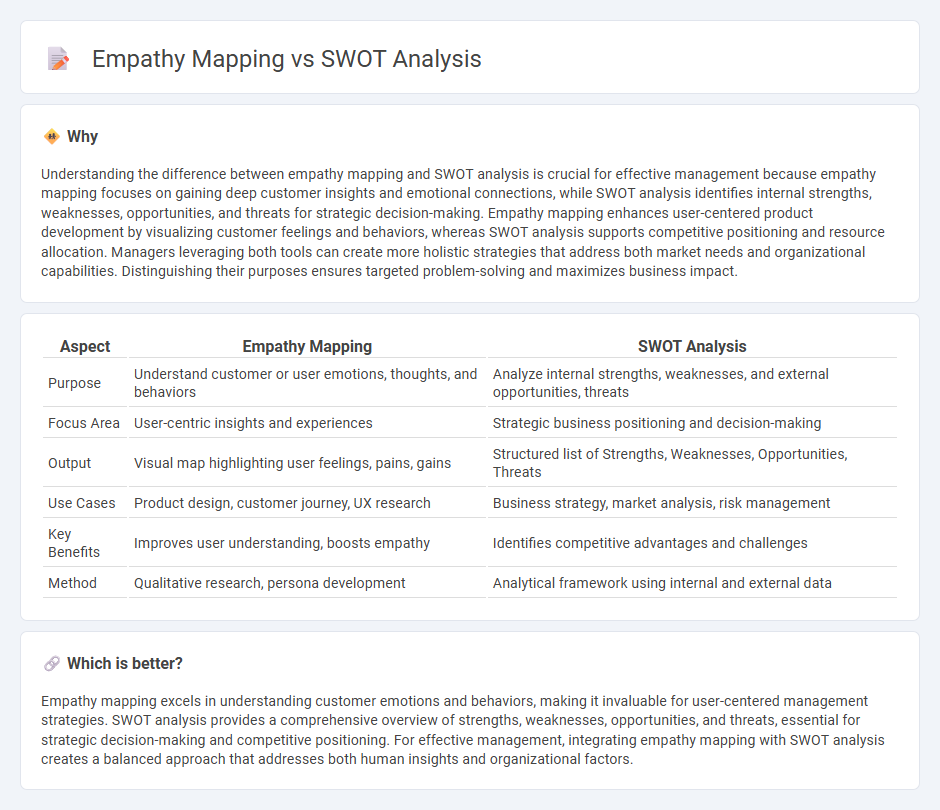Viewport: 940px width, 810px height.
Task: Click the Why section heading
Action: pyautogui.click(x=84, y=136)
